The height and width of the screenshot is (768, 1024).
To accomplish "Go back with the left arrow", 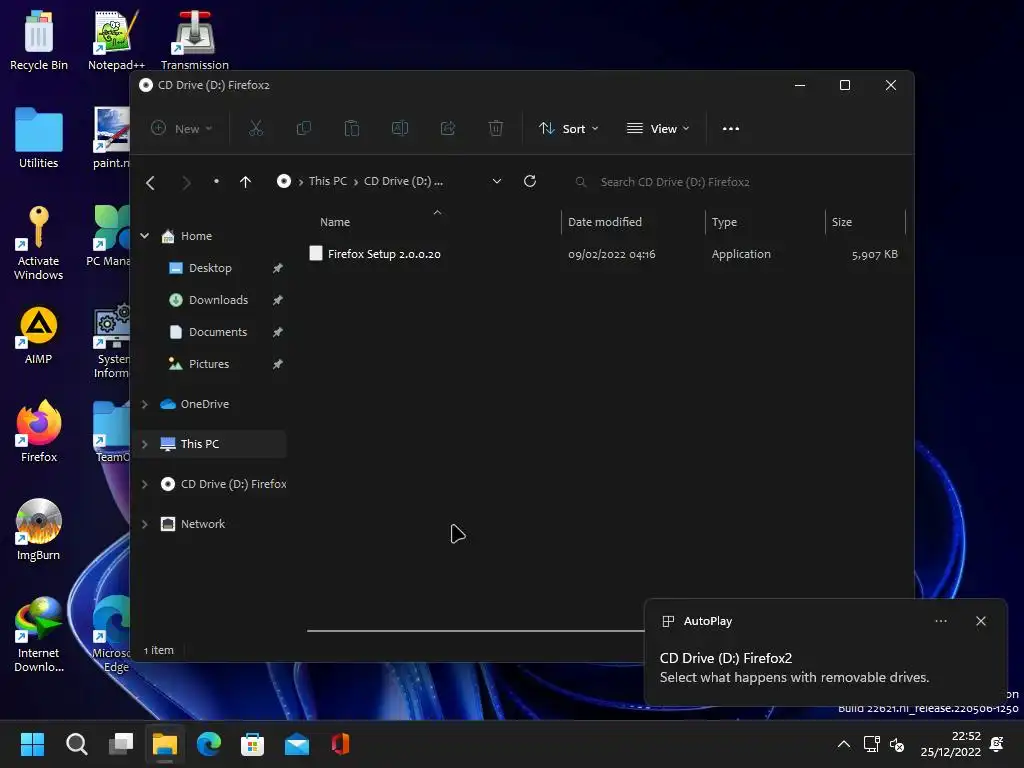I will 150,182.
